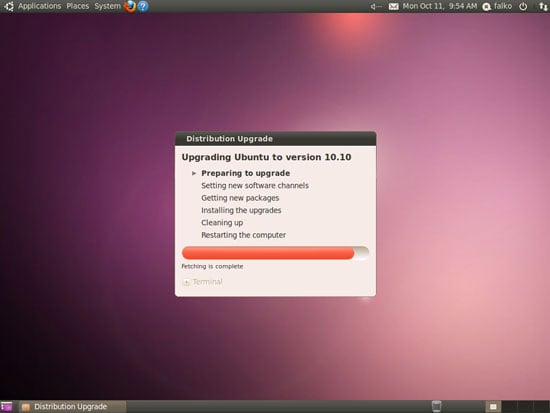Click the power session icon
Image resolution: width=550 pixels, height=413 pixels.
pos(523,6)
